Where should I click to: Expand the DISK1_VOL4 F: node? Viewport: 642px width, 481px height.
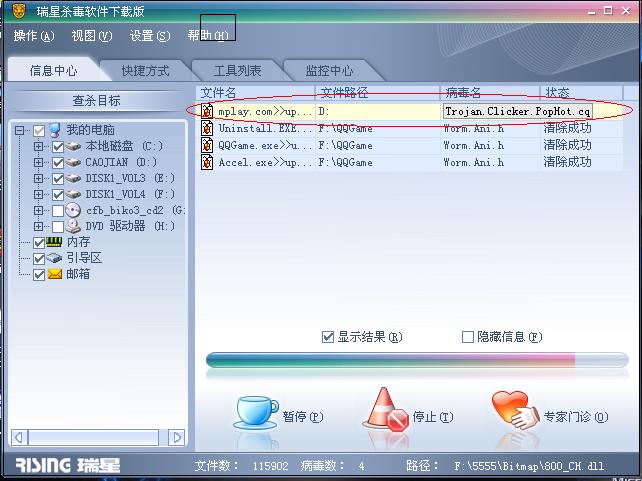[38, 194]
